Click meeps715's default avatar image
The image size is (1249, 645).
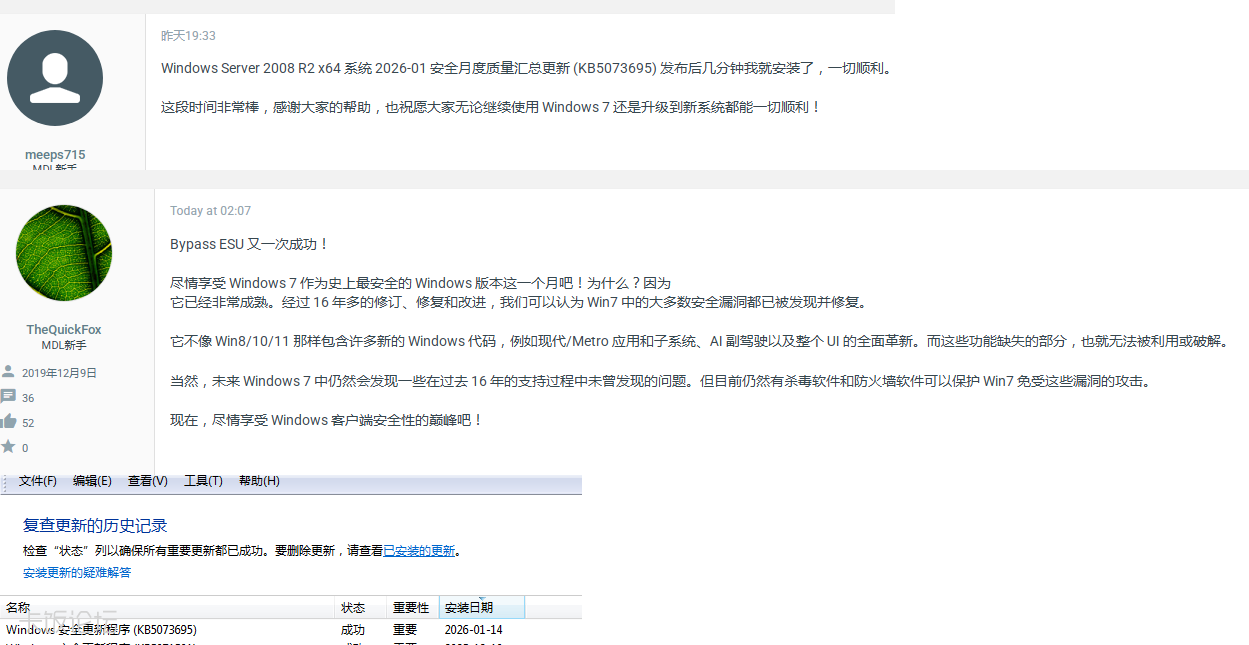55,78
